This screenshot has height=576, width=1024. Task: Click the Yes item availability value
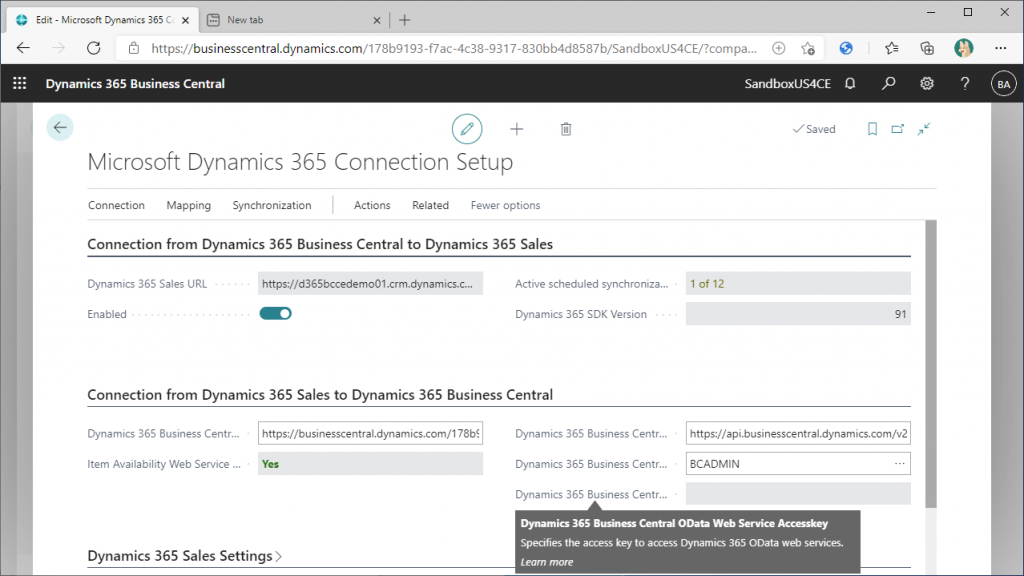pos(270,464)
